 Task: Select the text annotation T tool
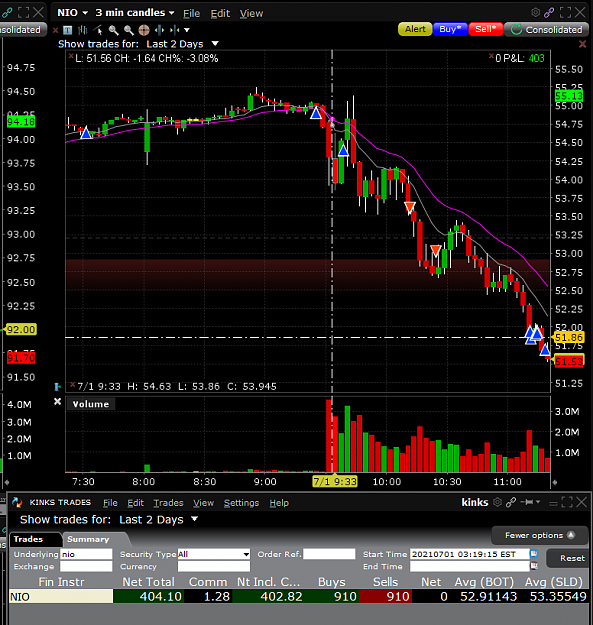(68, 30)
